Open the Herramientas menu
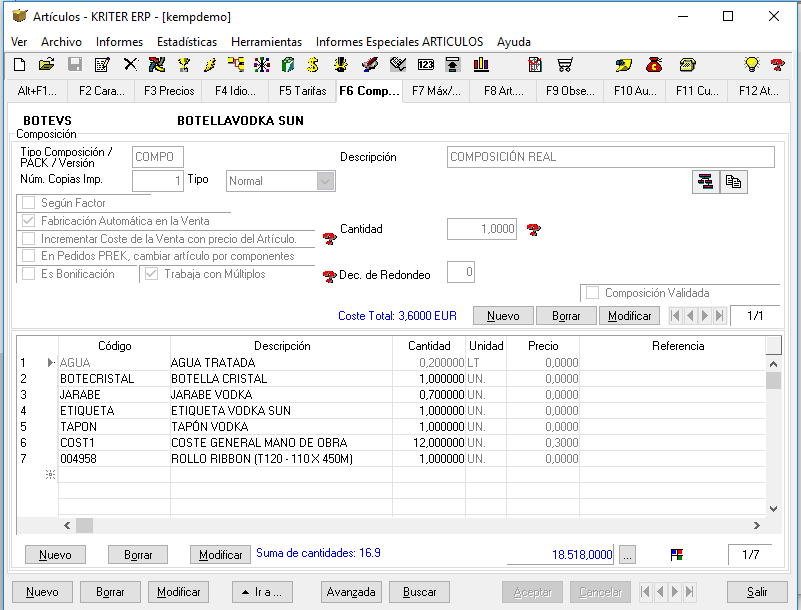This screenshot has width=801, height=610. point(266,42)
